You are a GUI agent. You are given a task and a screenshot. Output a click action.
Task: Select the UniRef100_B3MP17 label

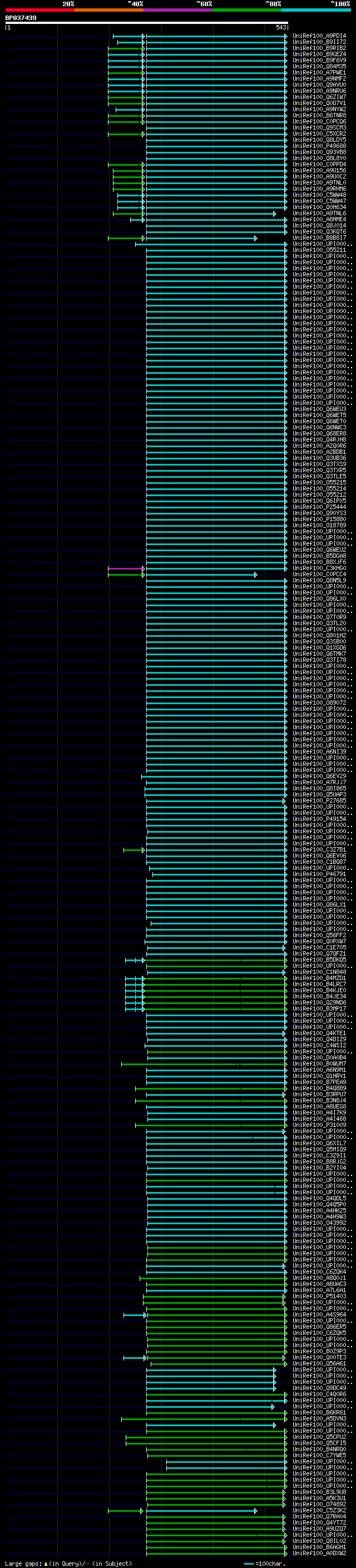click(x=319, y=1008)
